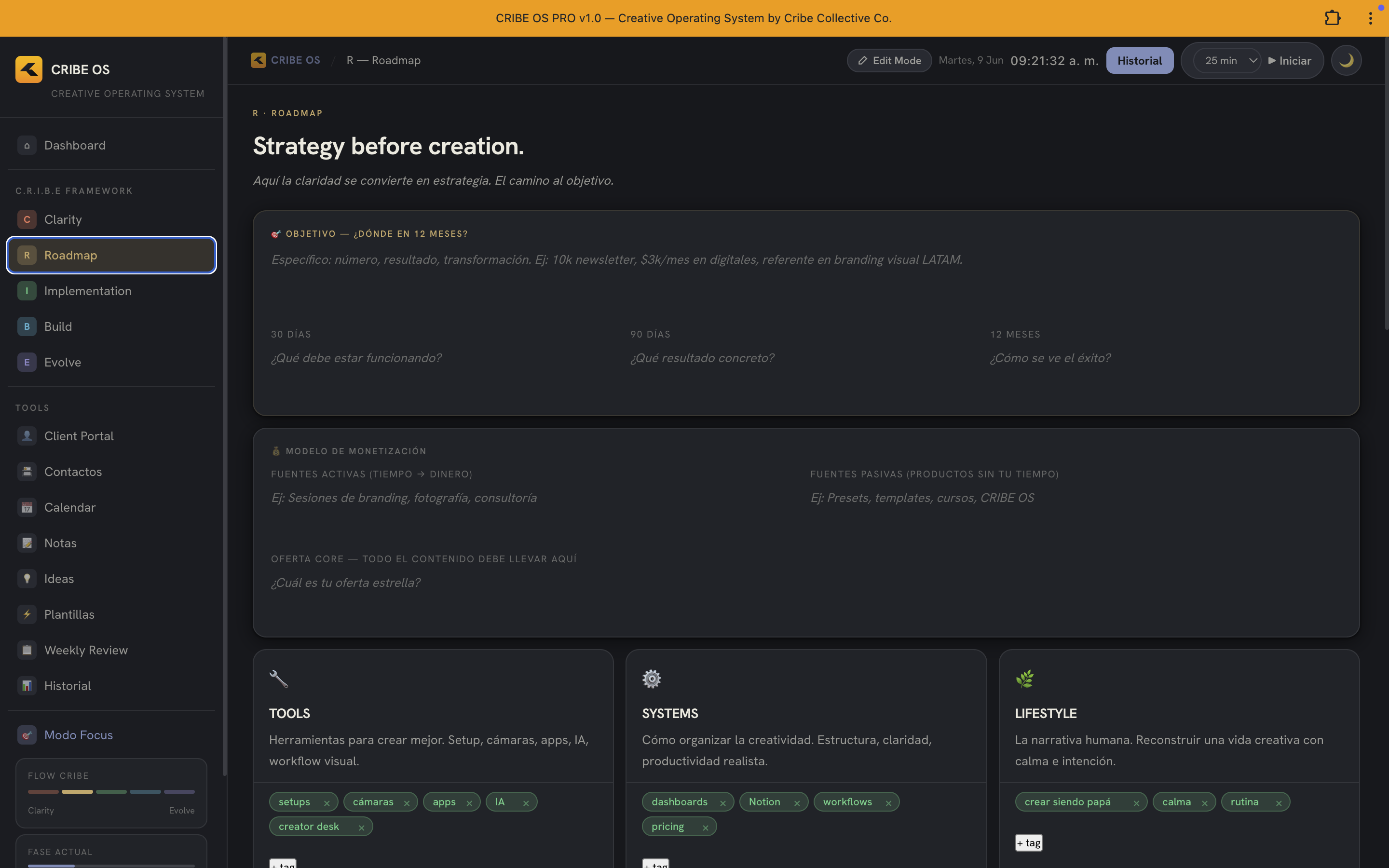This screenshot has height=868, width=1389.
Task: Click the Oferta core input field
Action: [806, 594]
